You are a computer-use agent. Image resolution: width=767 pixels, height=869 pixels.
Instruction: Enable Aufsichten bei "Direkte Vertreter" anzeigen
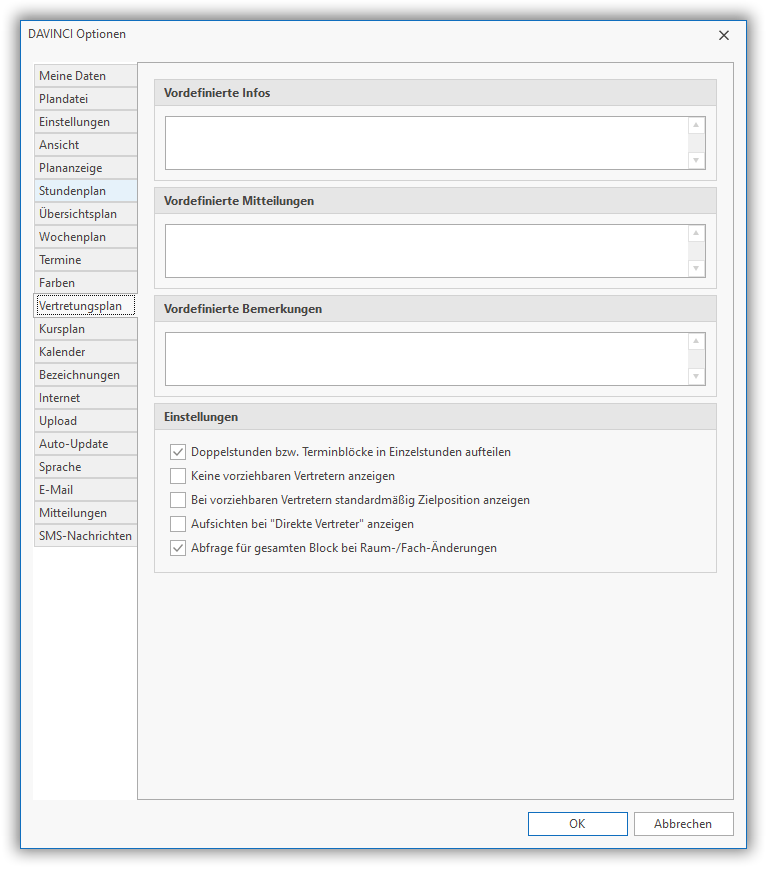click(x=178, y=524)
